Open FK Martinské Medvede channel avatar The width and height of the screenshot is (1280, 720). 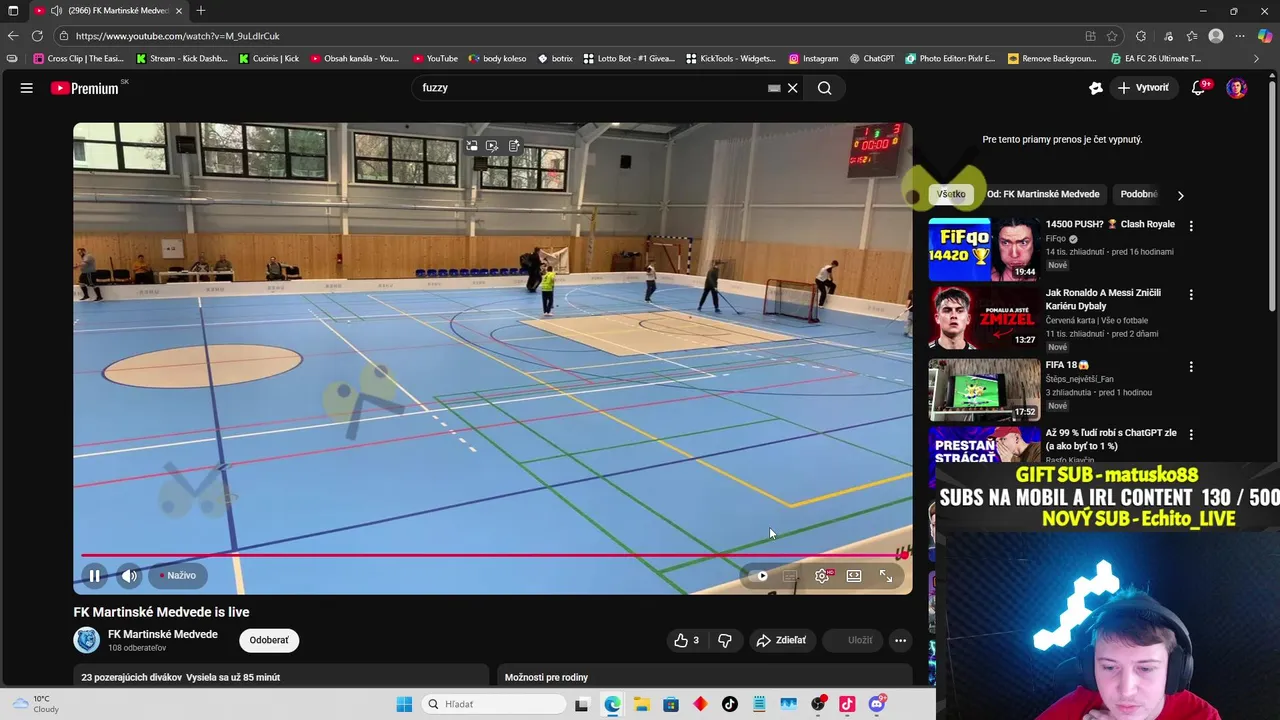pos(87,640)
